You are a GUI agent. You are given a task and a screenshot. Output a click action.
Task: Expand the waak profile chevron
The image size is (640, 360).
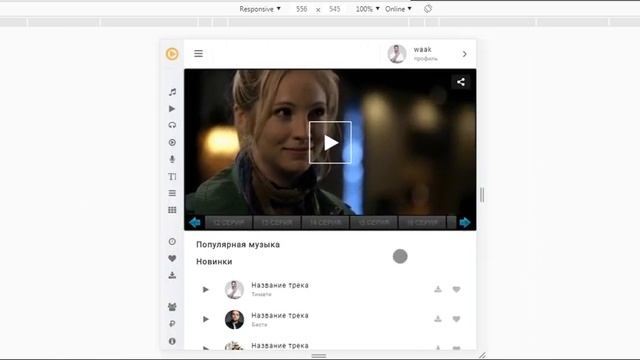point(464,54)
